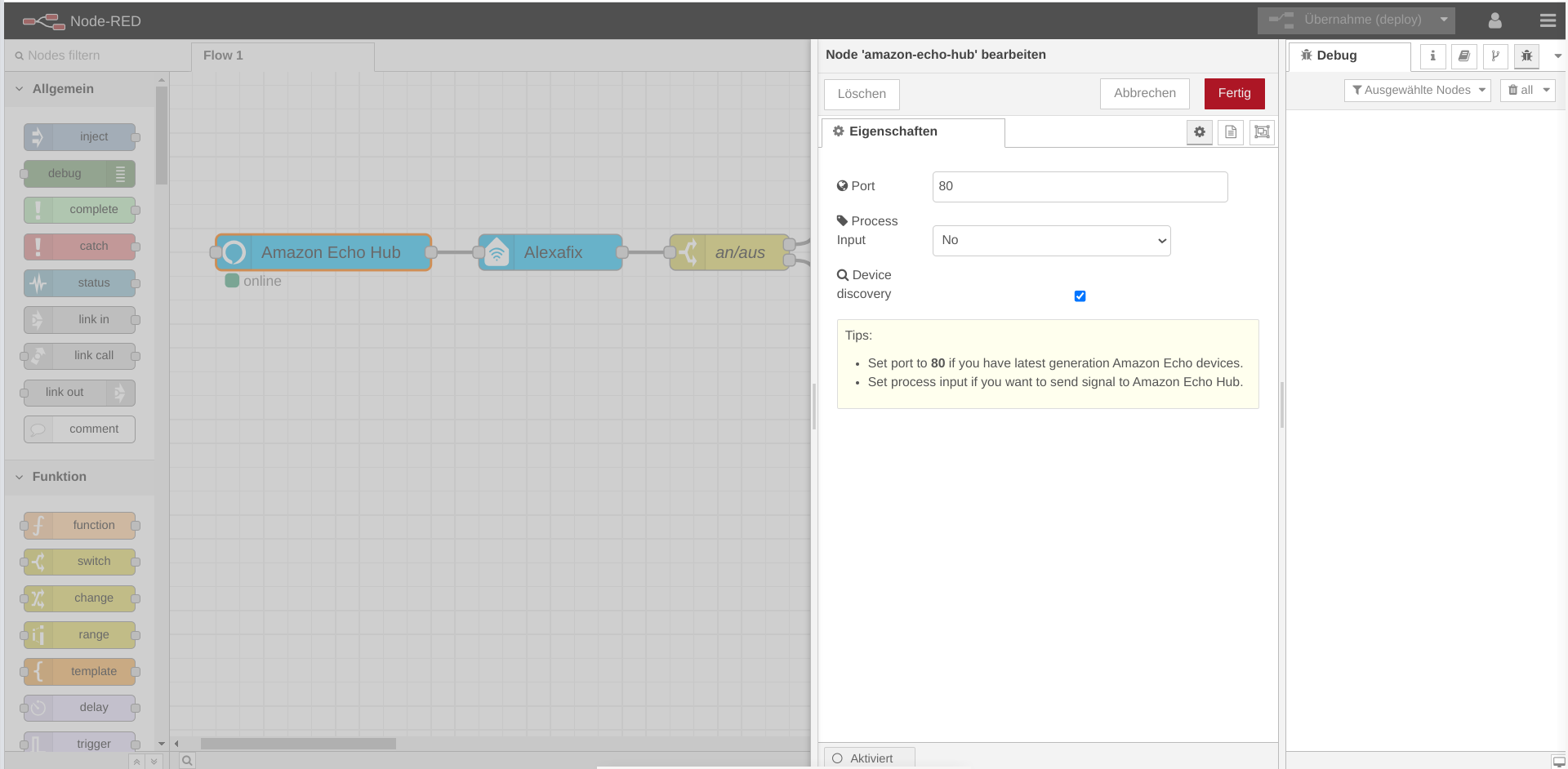Open node description document icon
The image size is (1568, 769).
[x=1230, y=132]
